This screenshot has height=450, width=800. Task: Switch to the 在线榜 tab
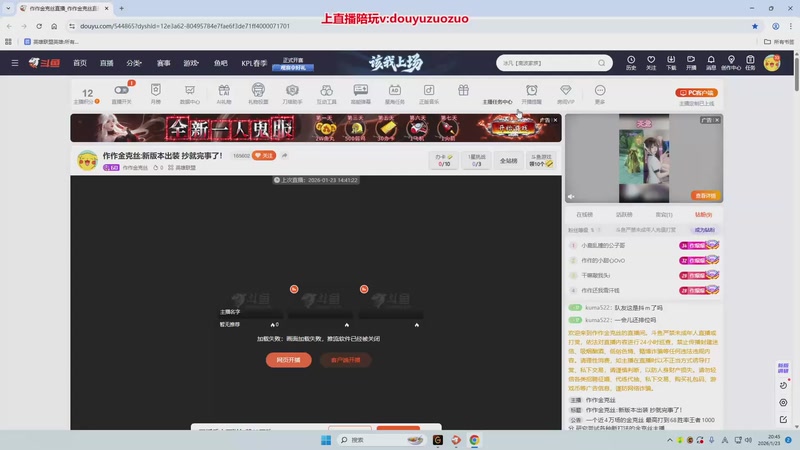[x=585, y=215]
